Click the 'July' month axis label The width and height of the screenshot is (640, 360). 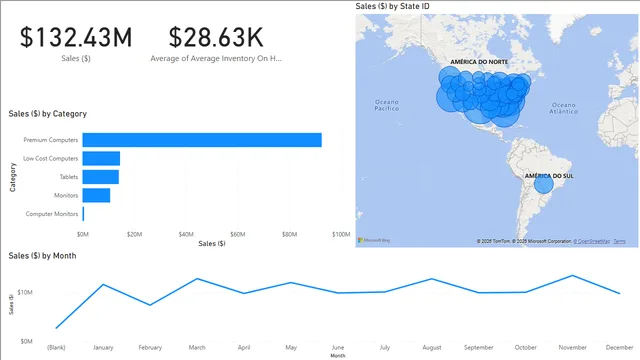385,347
